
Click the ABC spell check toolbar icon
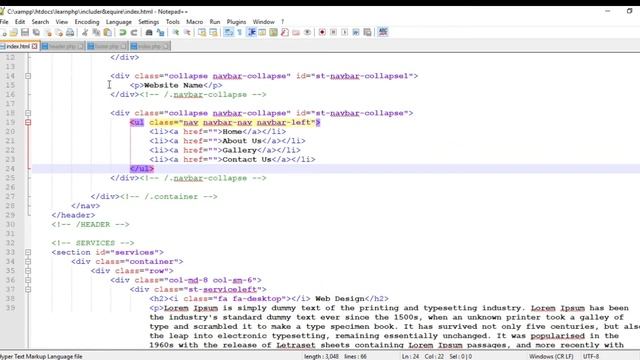[x=383, y=32]
